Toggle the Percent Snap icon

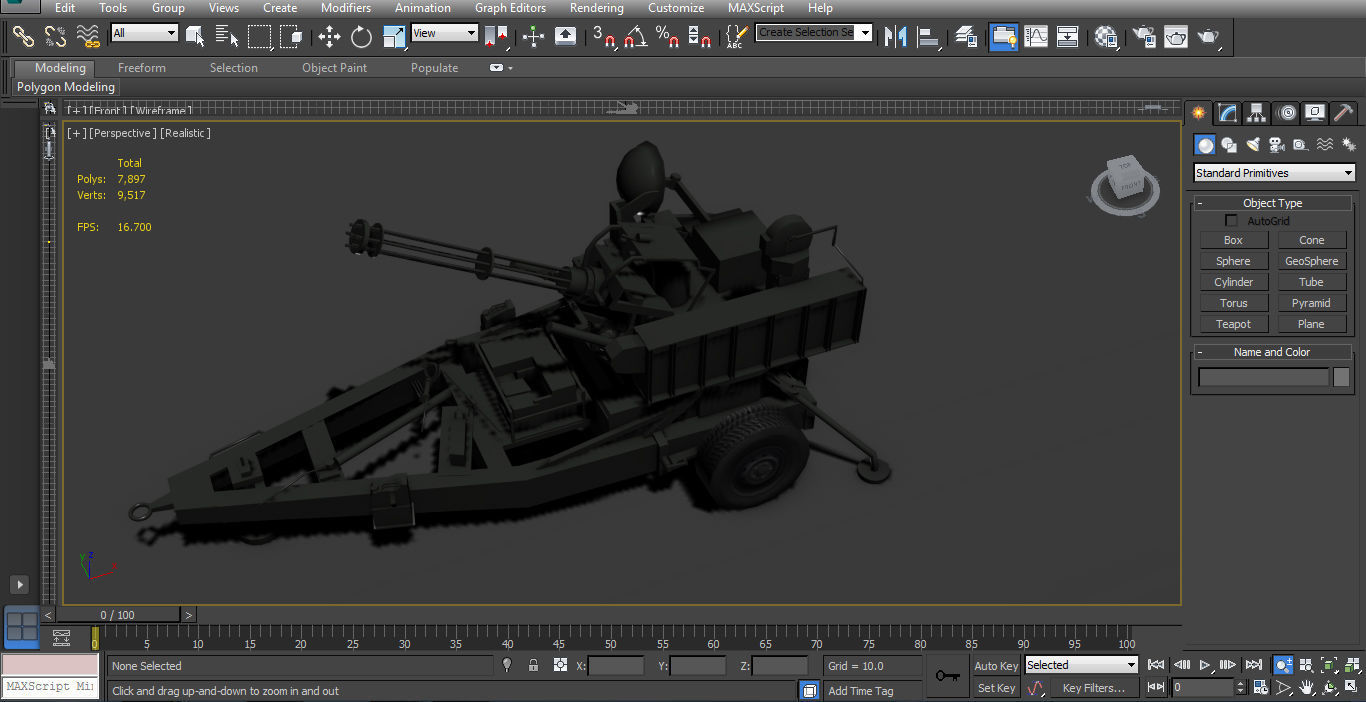[x=667, y=37]
